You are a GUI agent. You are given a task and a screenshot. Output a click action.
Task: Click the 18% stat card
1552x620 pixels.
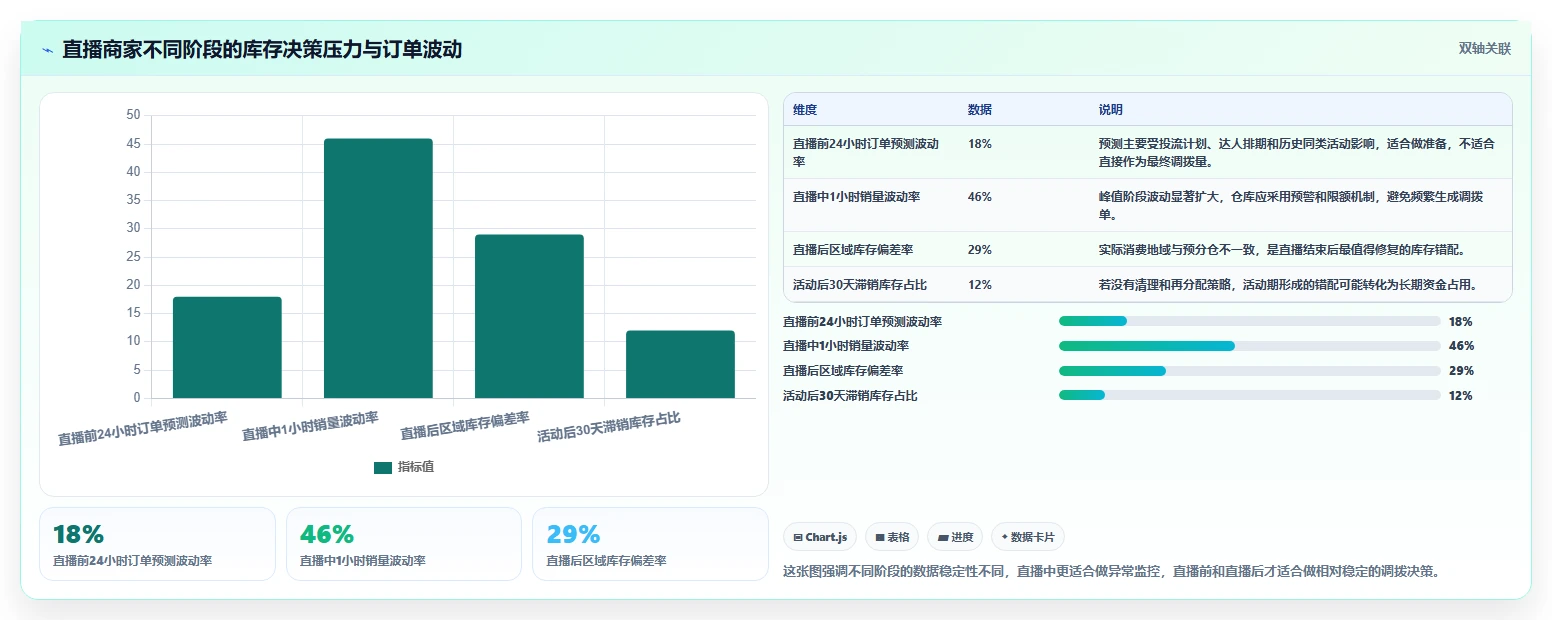pos(157,544)
